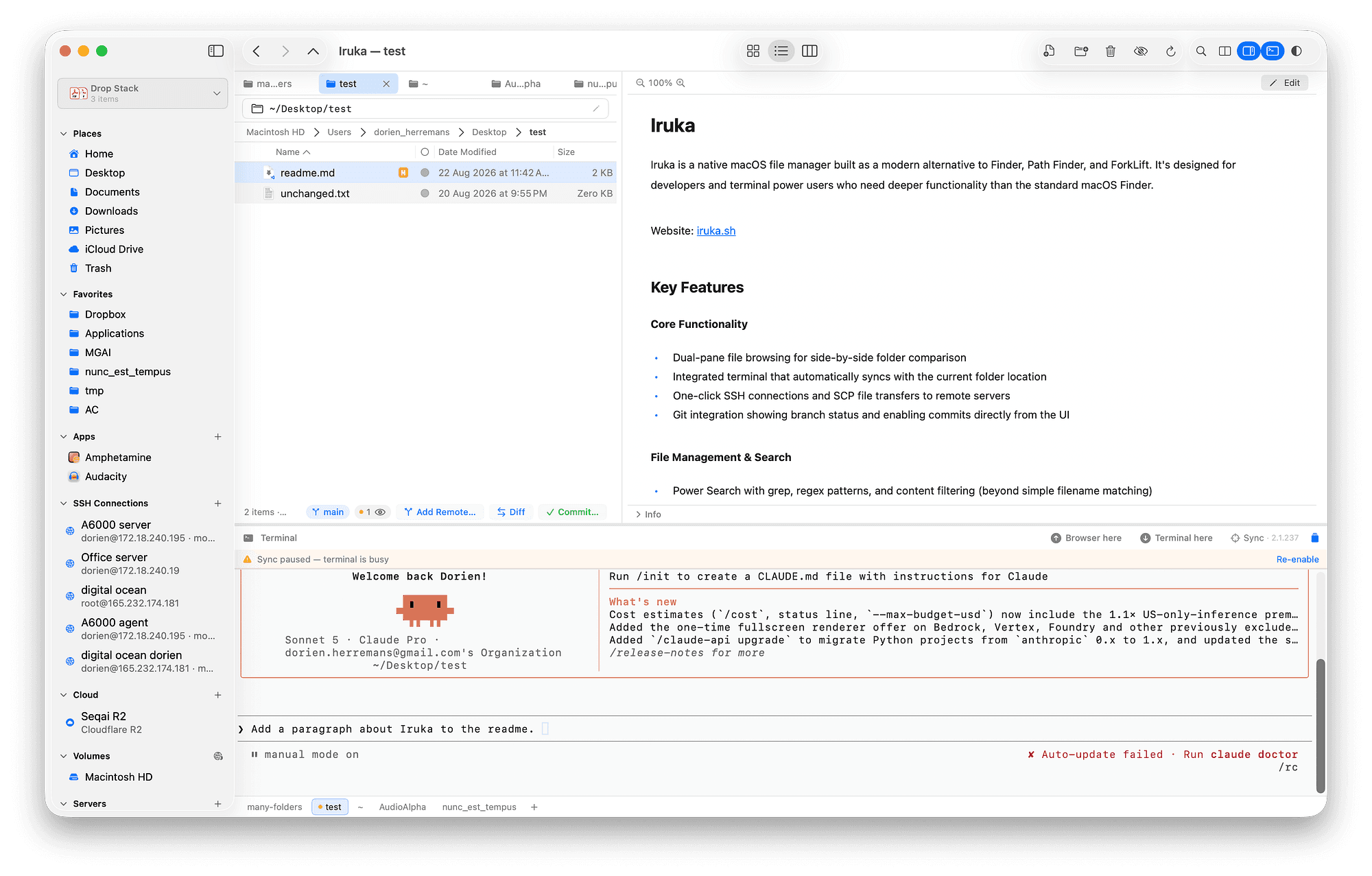1372x876 pixels.
Task: Collapse the SSH Connections section
Action: tap(64, 504)
